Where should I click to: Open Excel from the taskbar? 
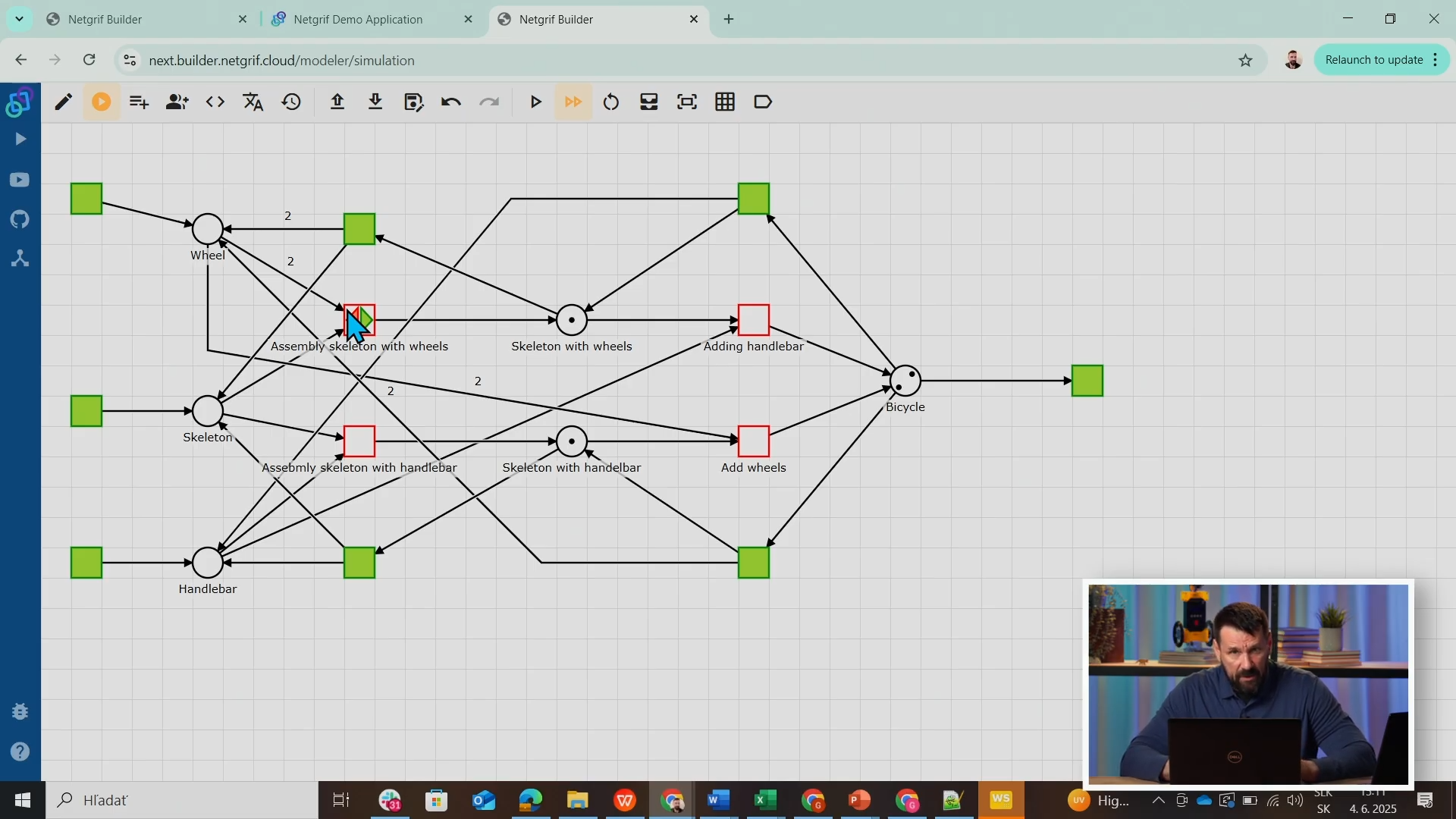(x=766, y=800)
